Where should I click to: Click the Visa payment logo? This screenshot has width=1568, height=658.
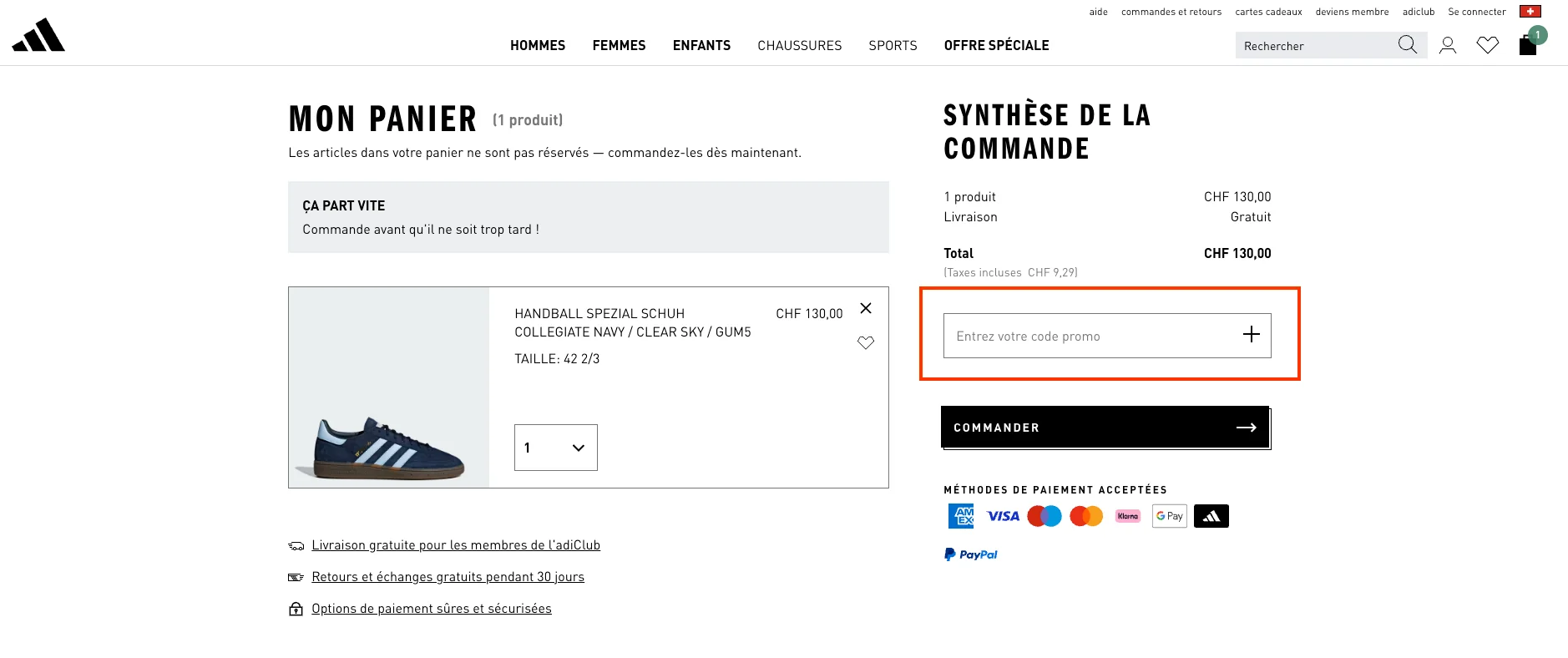(1001, 515)
